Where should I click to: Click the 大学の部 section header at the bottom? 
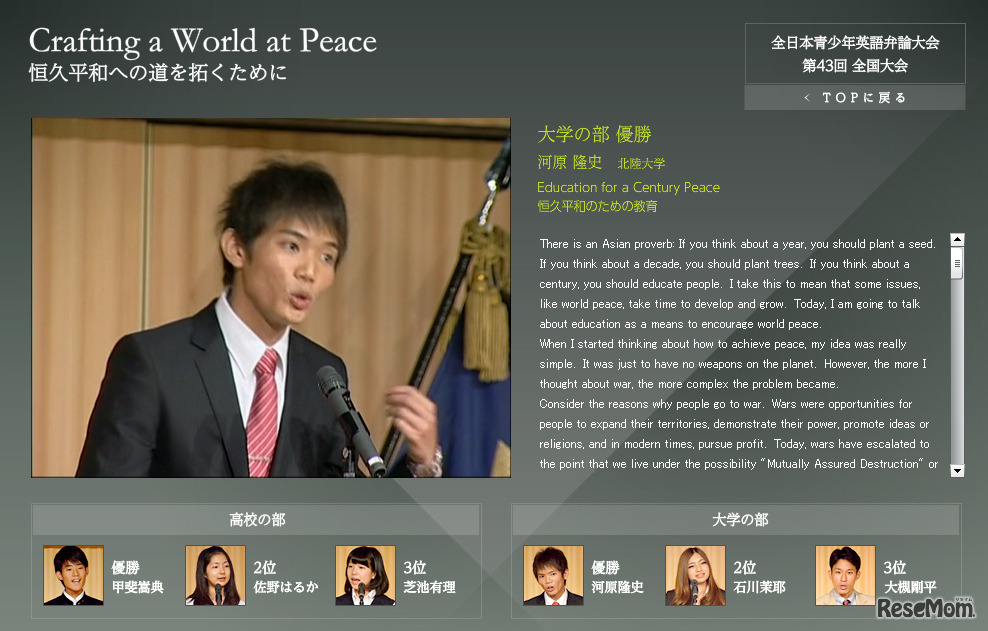(x=737, y=519)
